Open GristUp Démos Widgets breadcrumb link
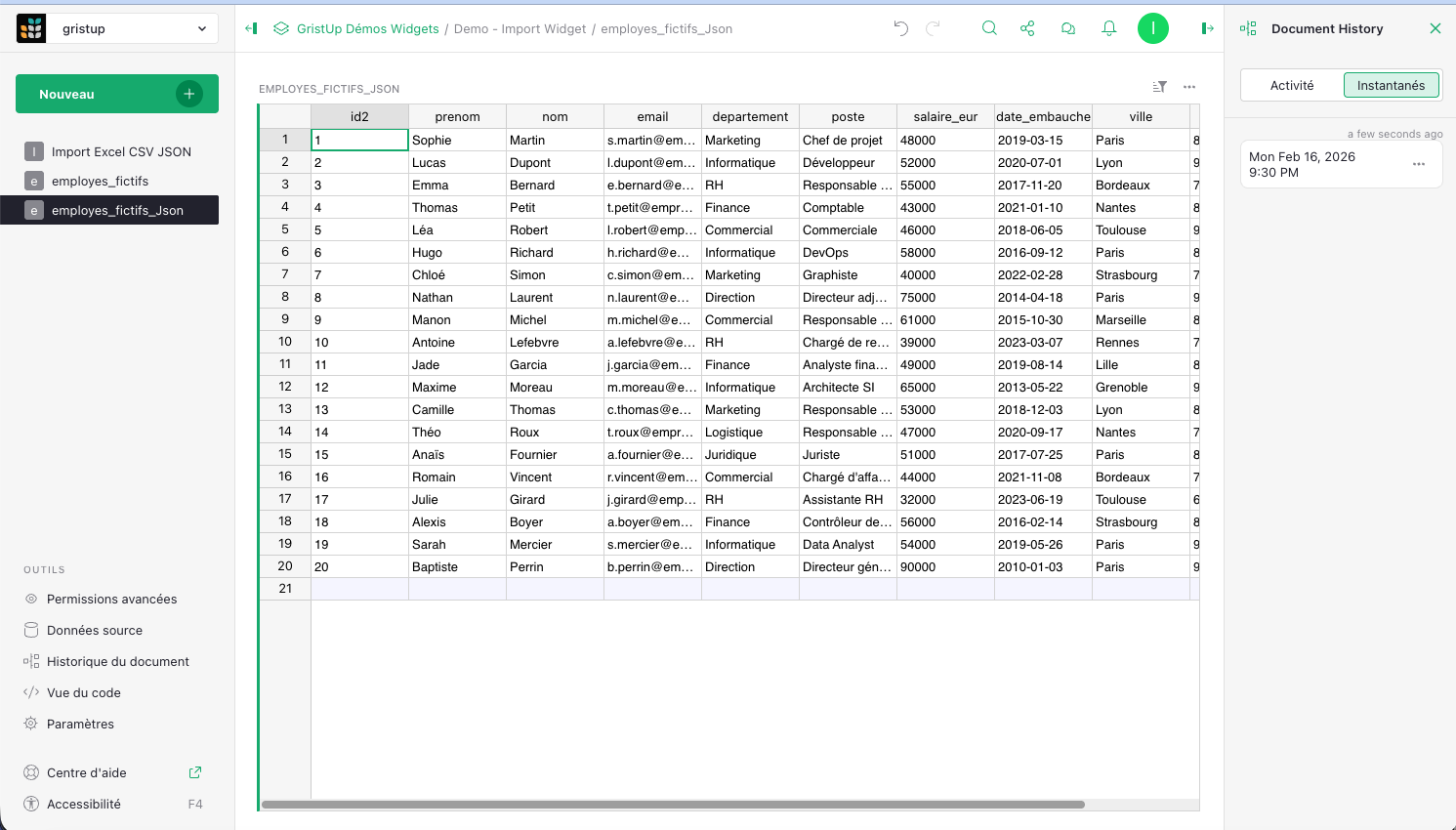Screen dimensions: 1456x830 click(x=367, y=29)
